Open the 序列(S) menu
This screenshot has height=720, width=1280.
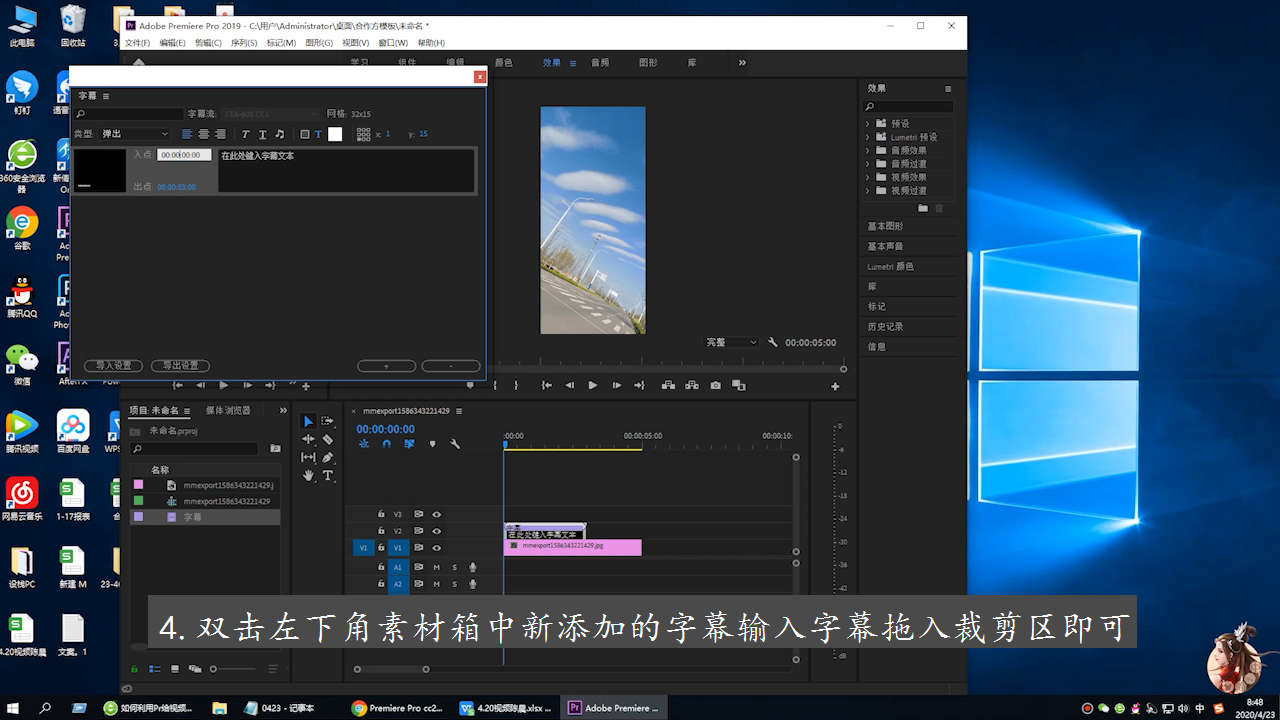point(244,43)
